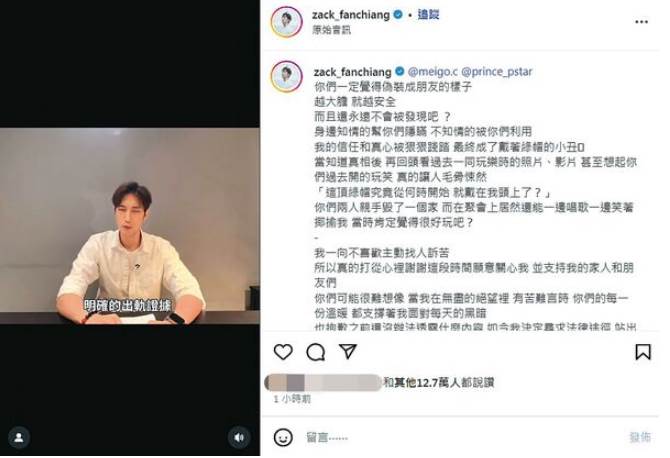Click the zack_fanchiang username in header
670x458 pixels.
351,15
